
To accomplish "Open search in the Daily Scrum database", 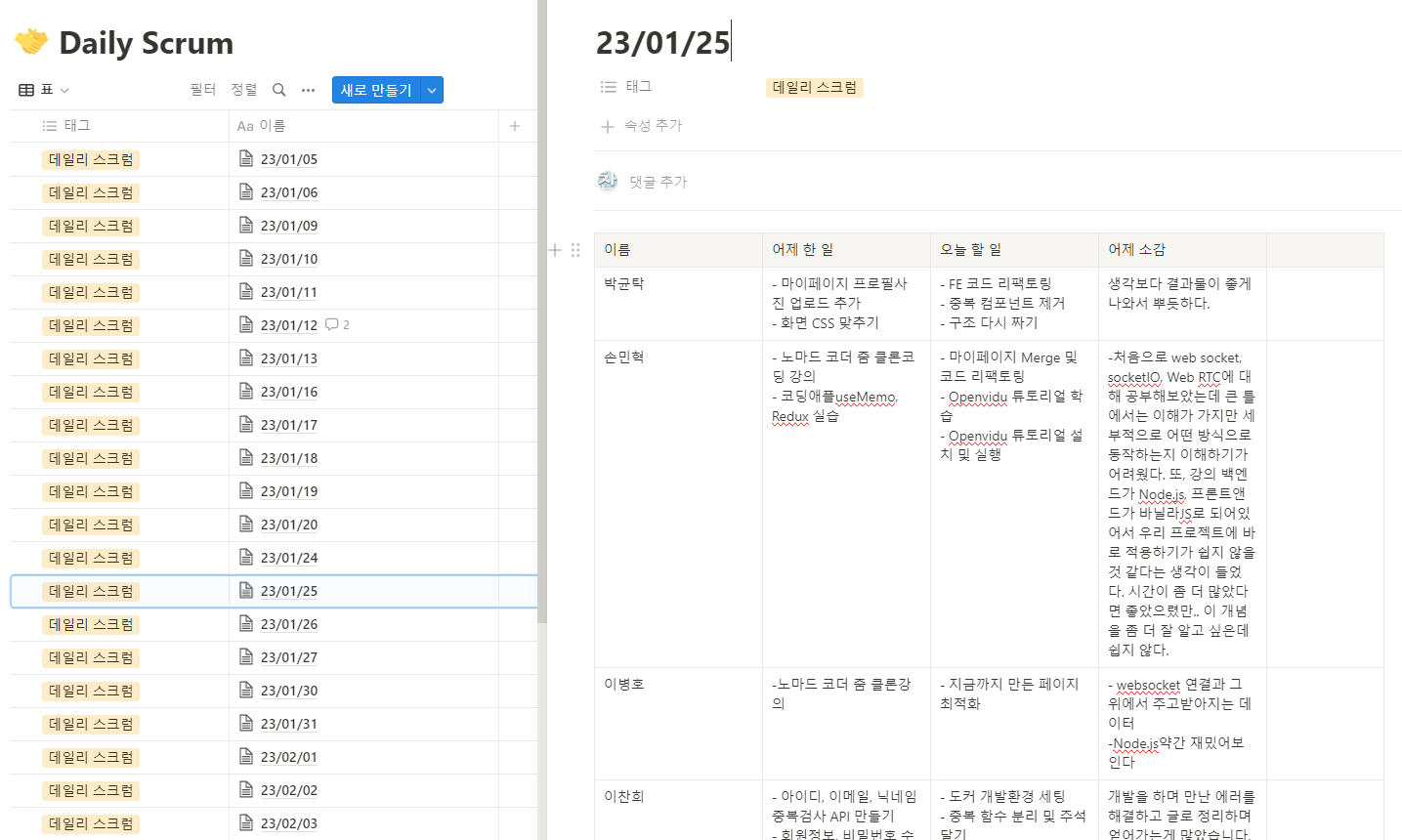I will [x=278, y=89].
